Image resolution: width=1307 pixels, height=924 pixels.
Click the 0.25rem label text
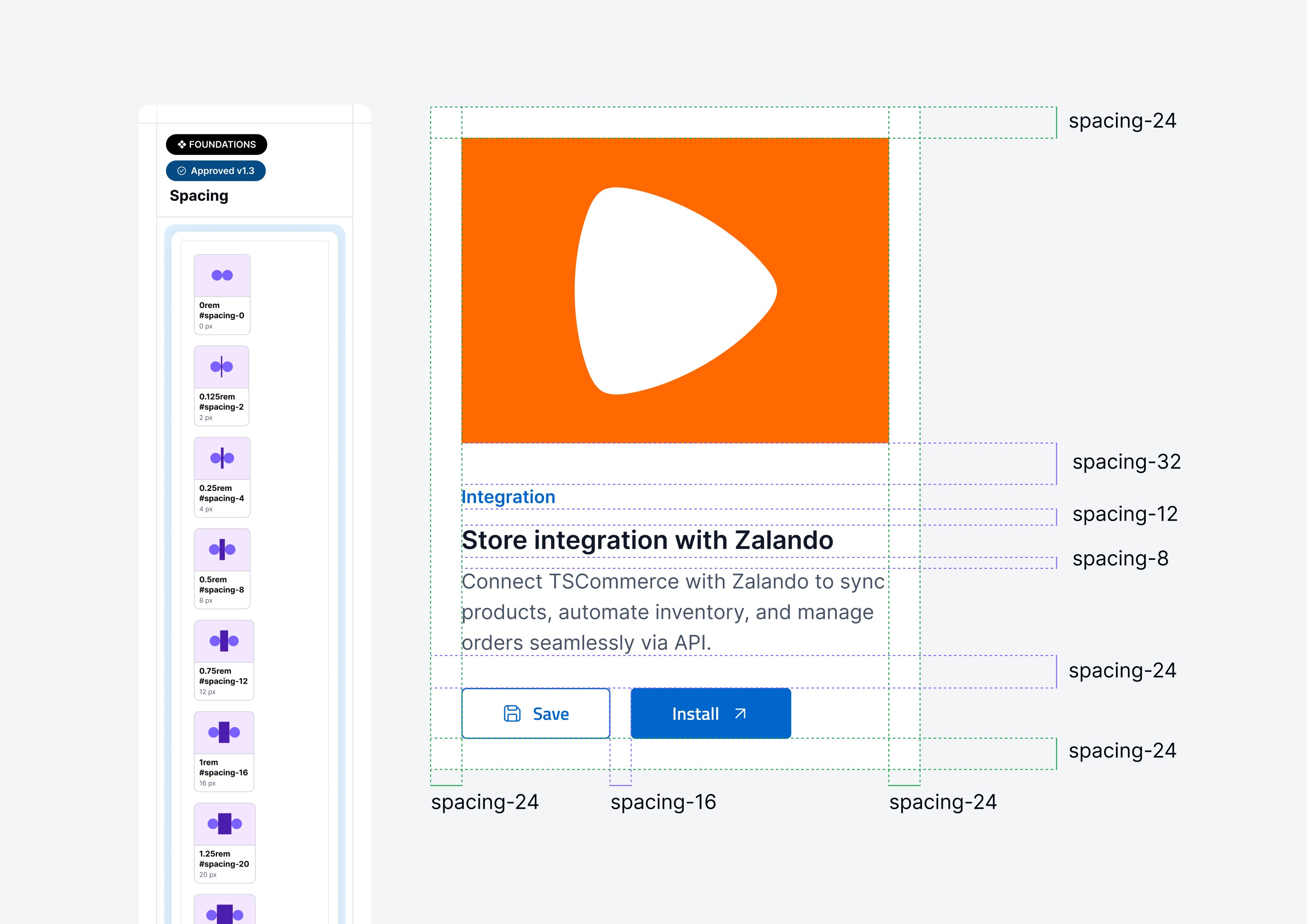pos(216,488)
